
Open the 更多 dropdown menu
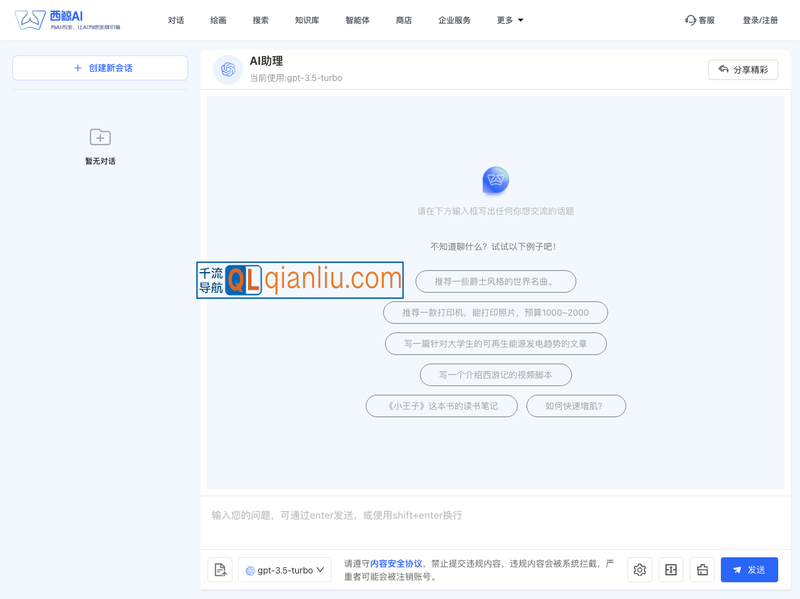tap(510, 20)
